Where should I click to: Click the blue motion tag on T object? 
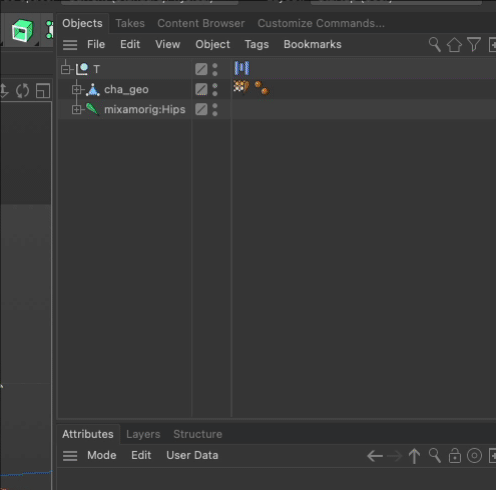point(242,68)
